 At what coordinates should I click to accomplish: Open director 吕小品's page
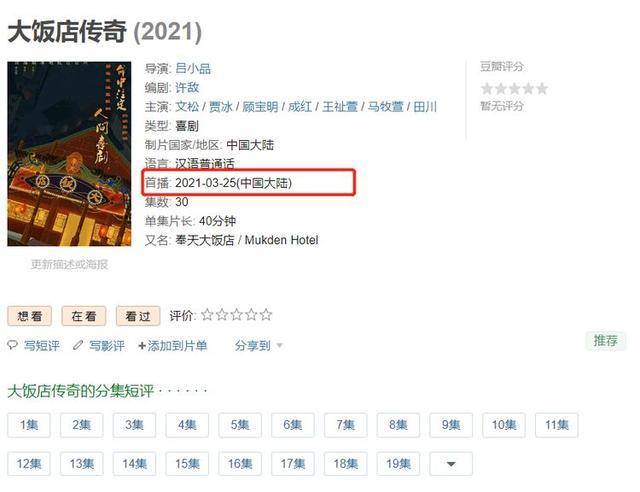[x=193, y=68]
